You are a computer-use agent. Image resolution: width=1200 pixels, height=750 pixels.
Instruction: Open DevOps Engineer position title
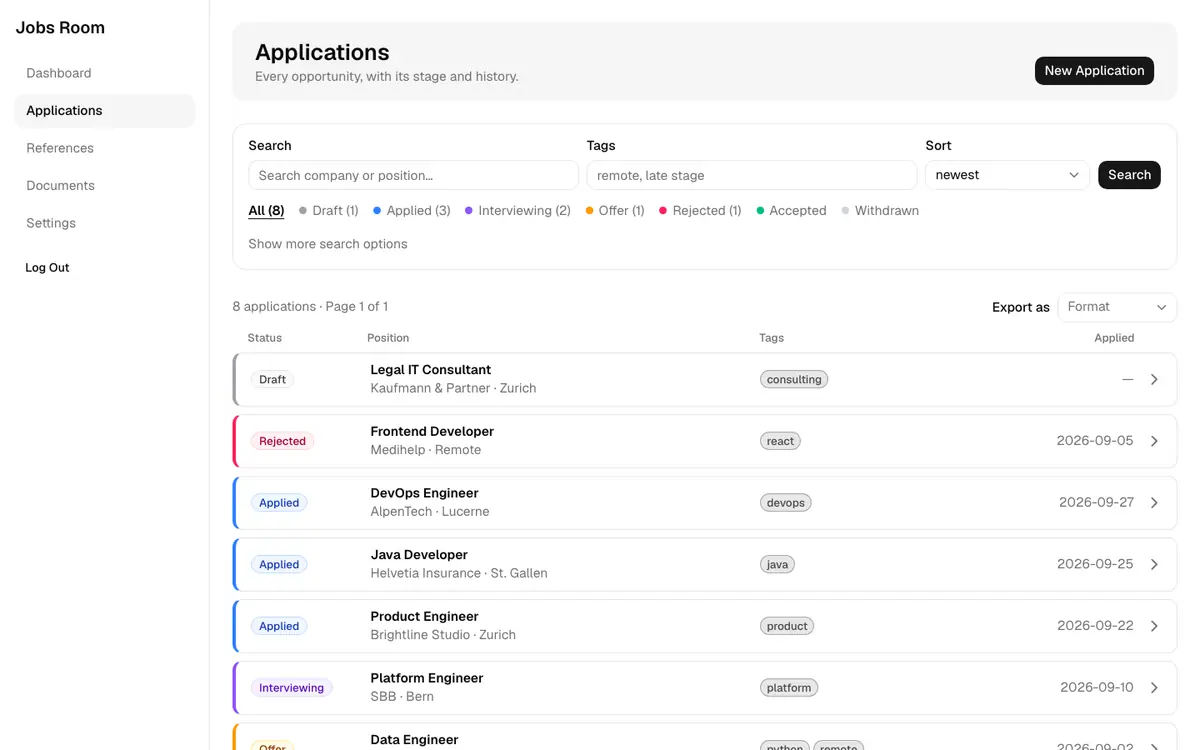424,493
